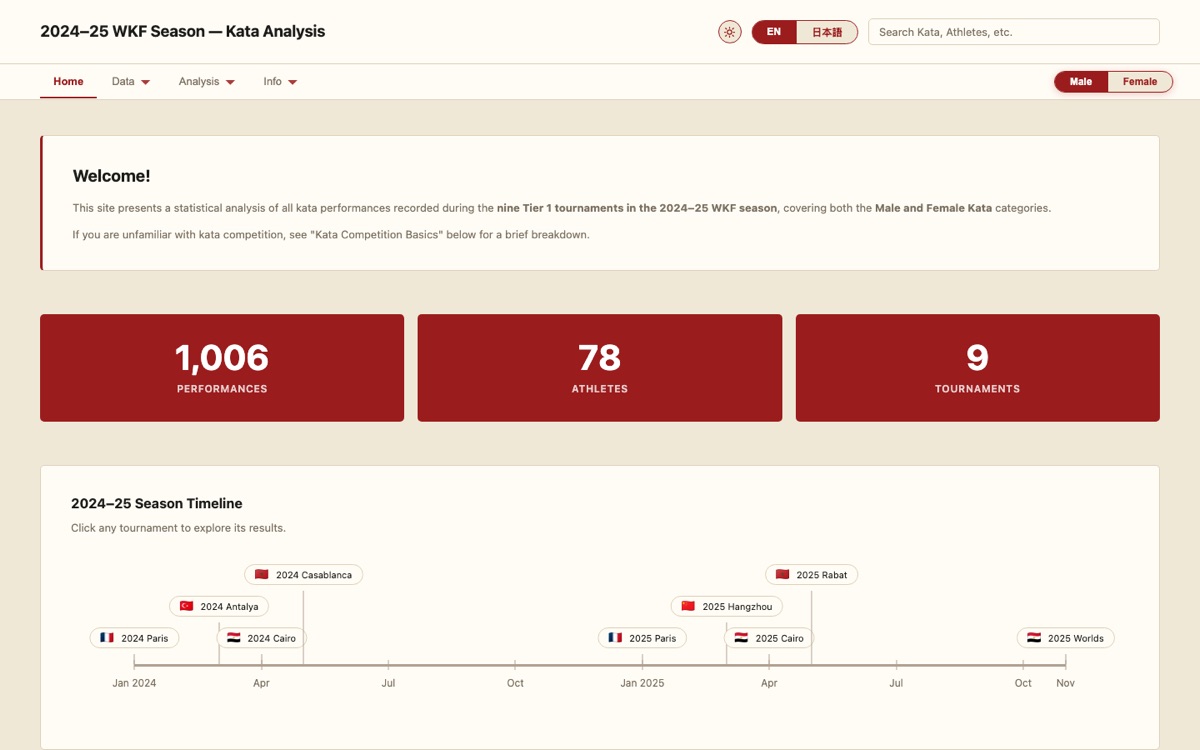Open the 2025 Paris tournament
This screenshot has height=750, width=1200.
tap(642, 638)
